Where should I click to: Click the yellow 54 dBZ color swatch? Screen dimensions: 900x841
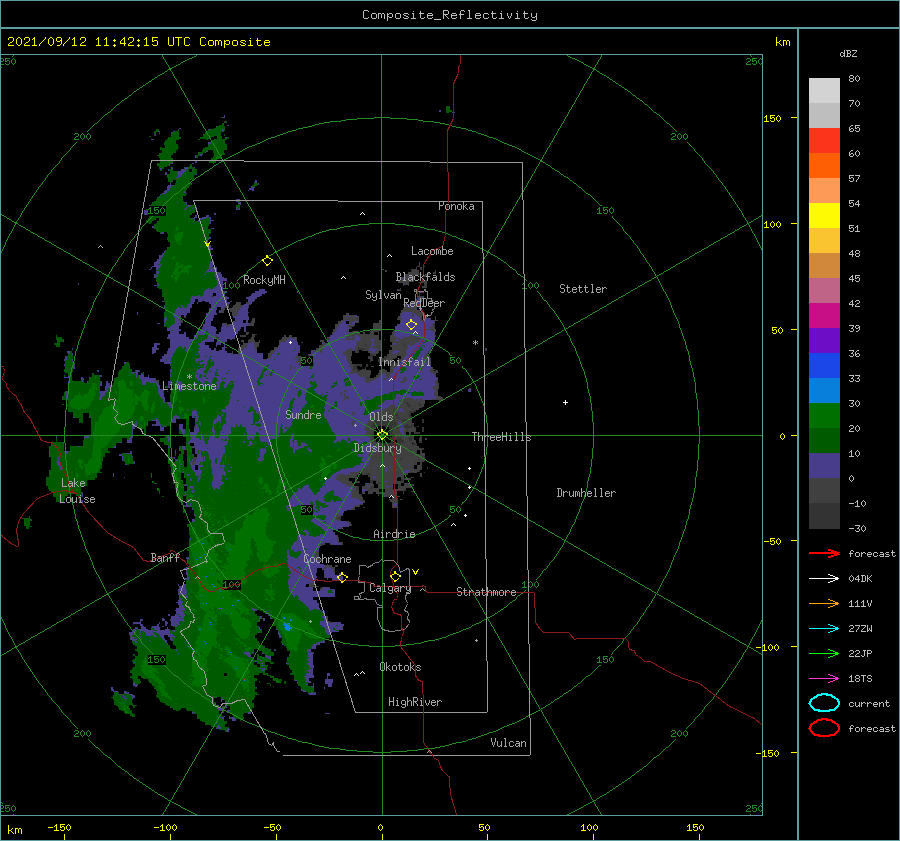coord(824,216)
